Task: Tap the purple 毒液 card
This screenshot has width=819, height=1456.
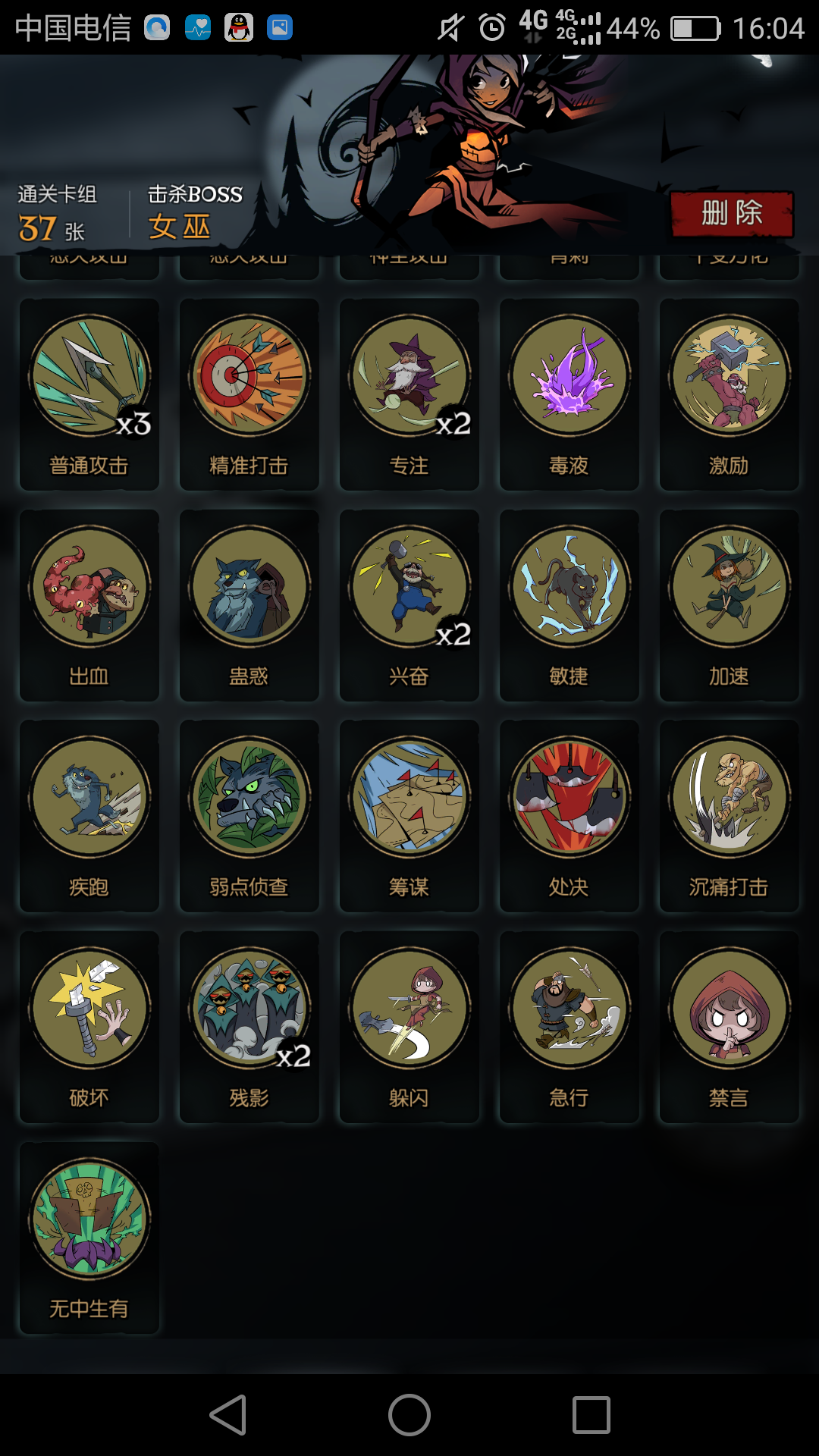Action: [x=570, y=394]
